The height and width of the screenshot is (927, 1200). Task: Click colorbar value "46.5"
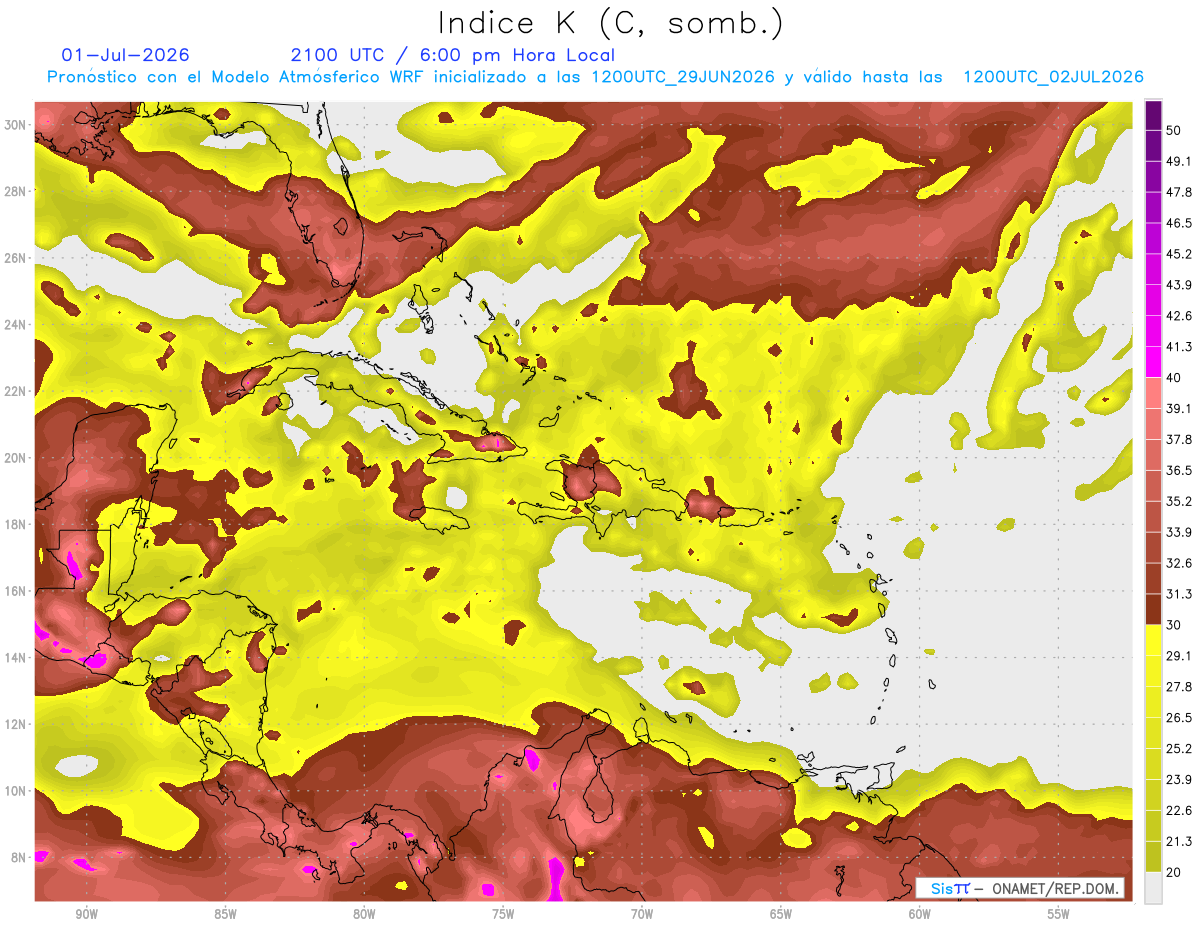[1179, 223]
